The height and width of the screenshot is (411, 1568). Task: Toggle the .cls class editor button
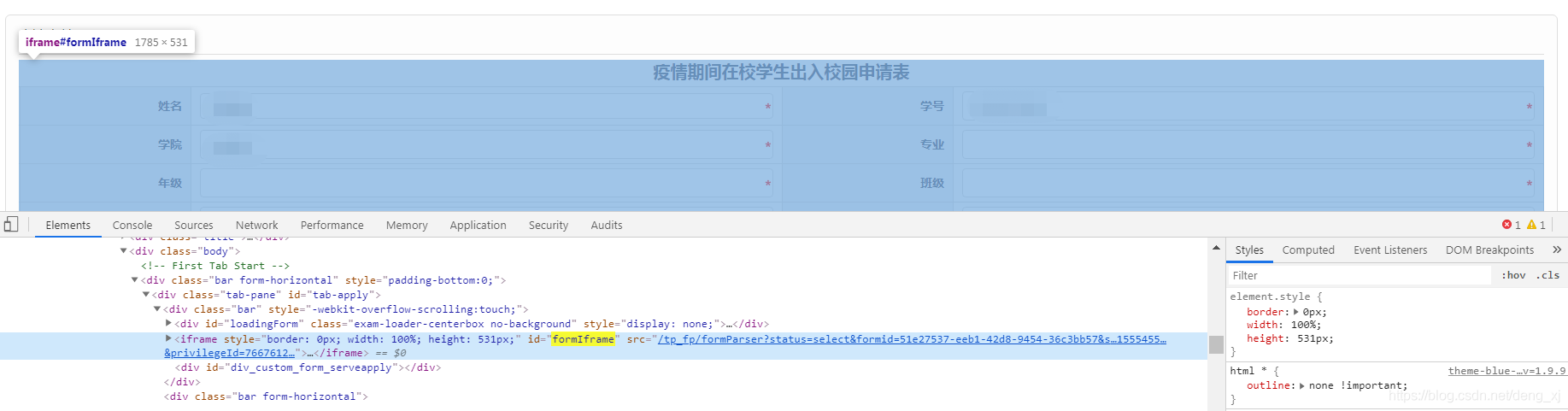[1547, 275]
